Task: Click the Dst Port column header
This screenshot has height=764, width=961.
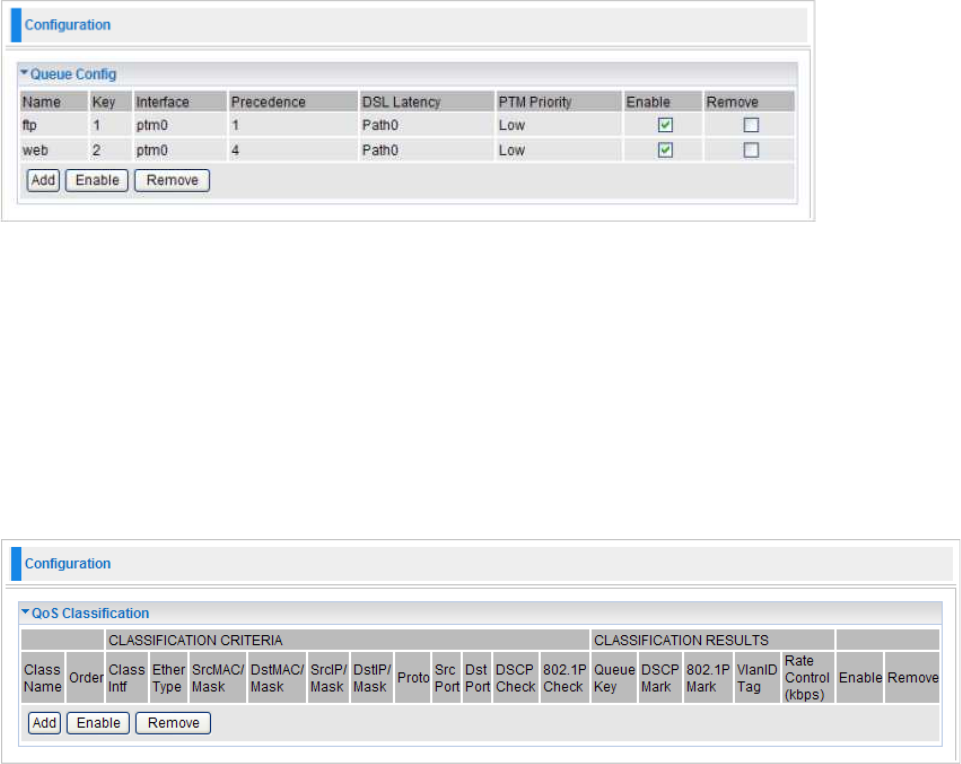Action: click(477, 678)
